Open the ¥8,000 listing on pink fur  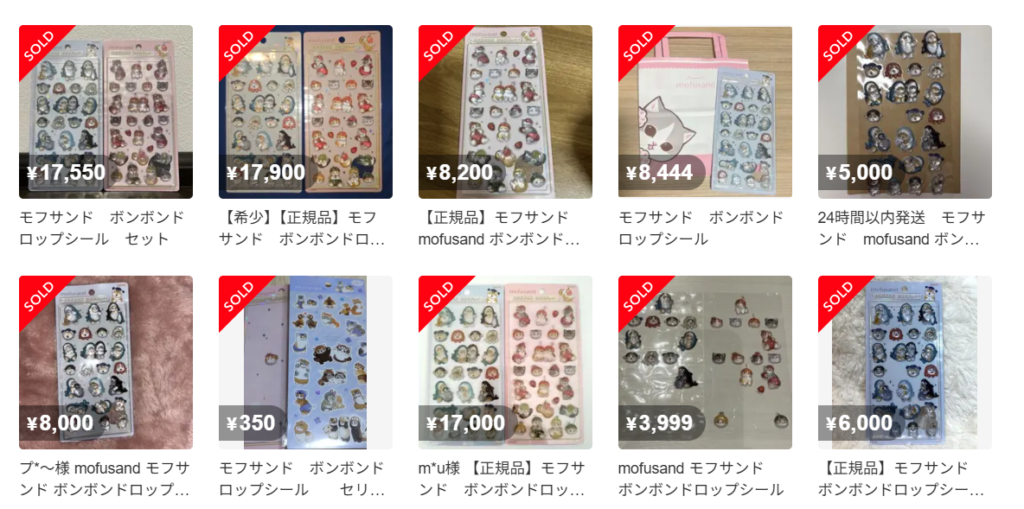click(x=106, y=363)
